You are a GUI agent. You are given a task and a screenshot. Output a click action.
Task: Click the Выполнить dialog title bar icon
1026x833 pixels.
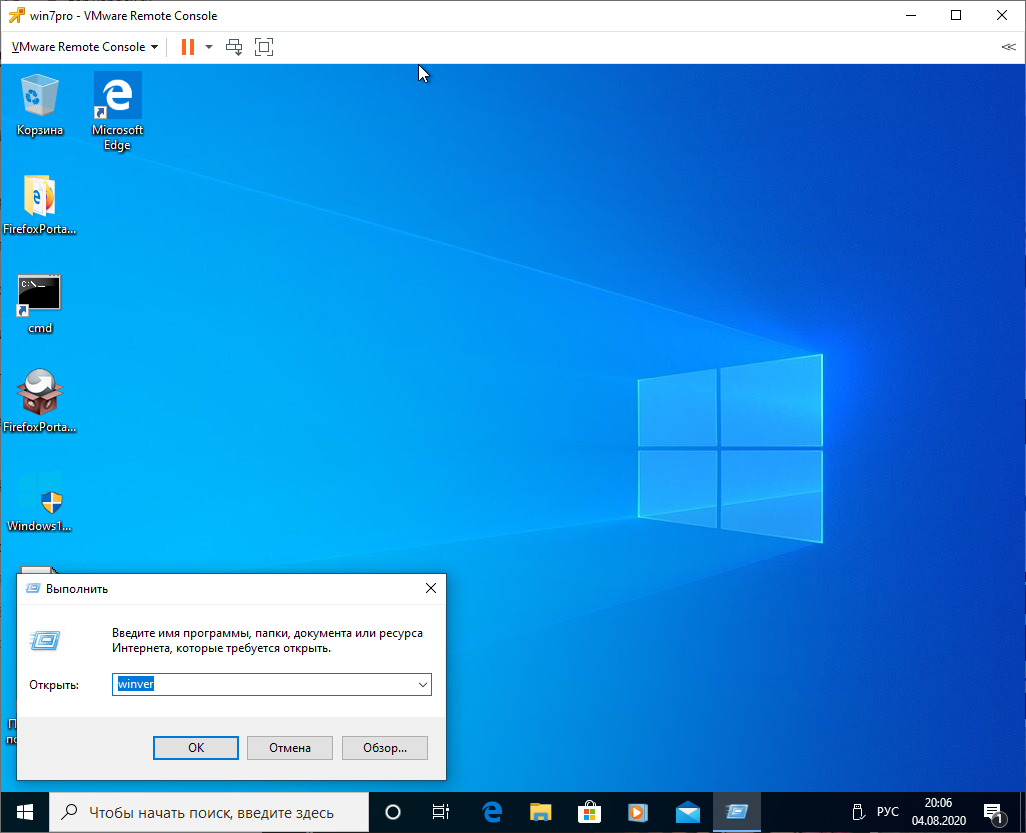coord(33,588)
